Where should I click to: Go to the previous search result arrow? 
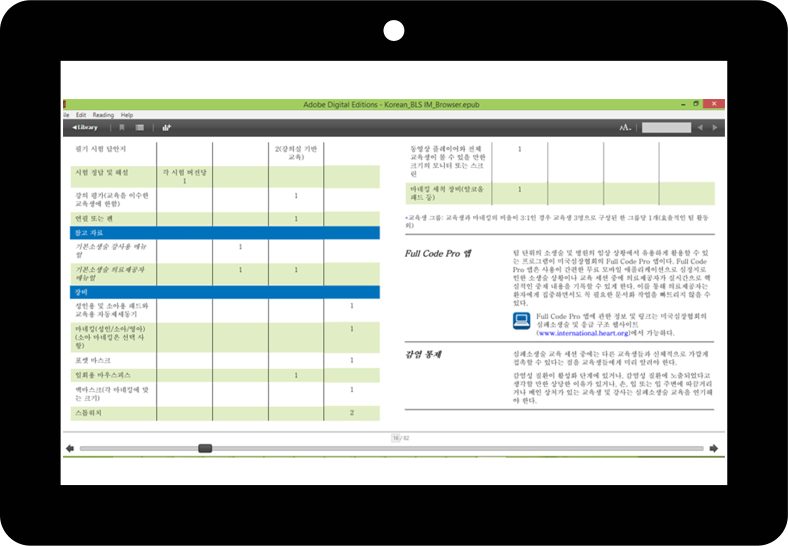700,128
